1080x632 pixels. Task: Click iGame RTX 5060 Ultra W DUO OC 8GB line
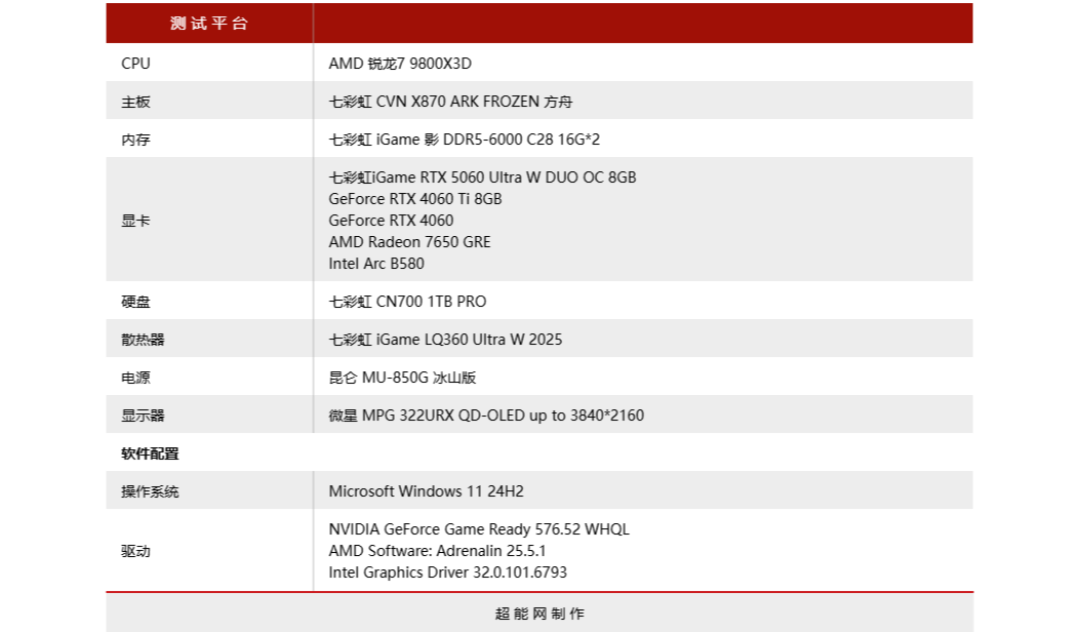(482, 178)
